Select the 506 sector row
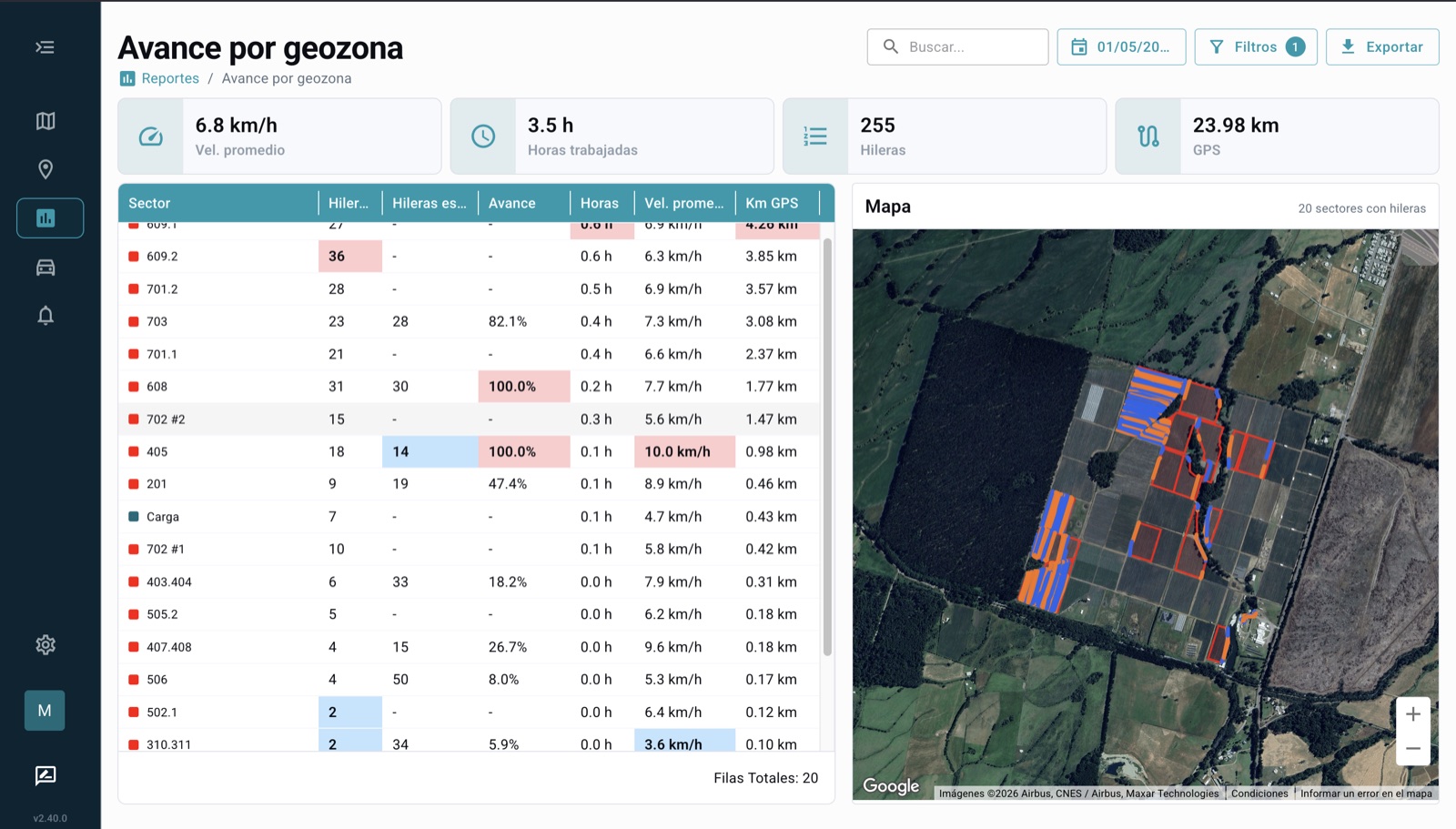This screenshot has height=829, width=1456. (470, 680)
